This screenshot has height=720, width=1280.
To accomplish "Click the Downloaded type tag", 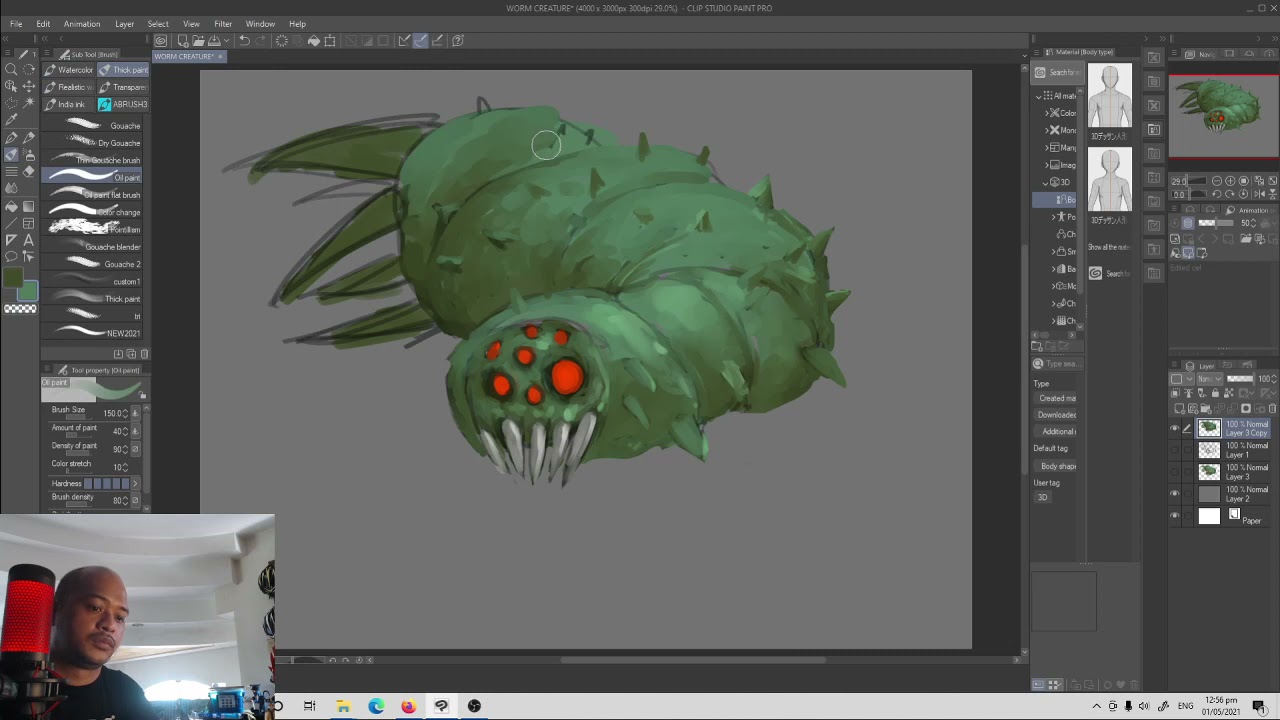I will coord(1057,415).
